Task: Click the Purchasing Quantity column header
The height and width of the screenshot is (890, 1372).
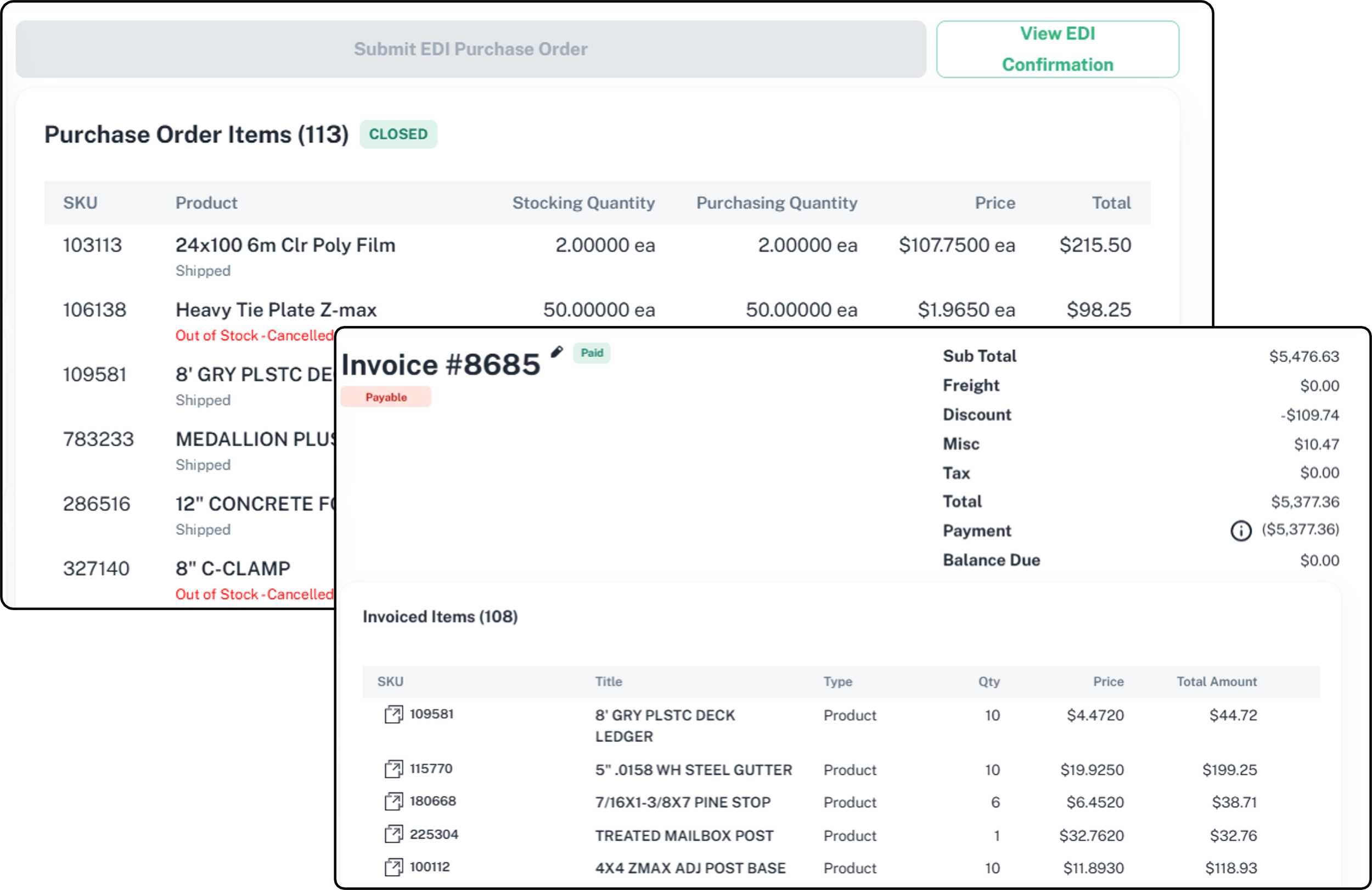Action: (x=776, y=203)
